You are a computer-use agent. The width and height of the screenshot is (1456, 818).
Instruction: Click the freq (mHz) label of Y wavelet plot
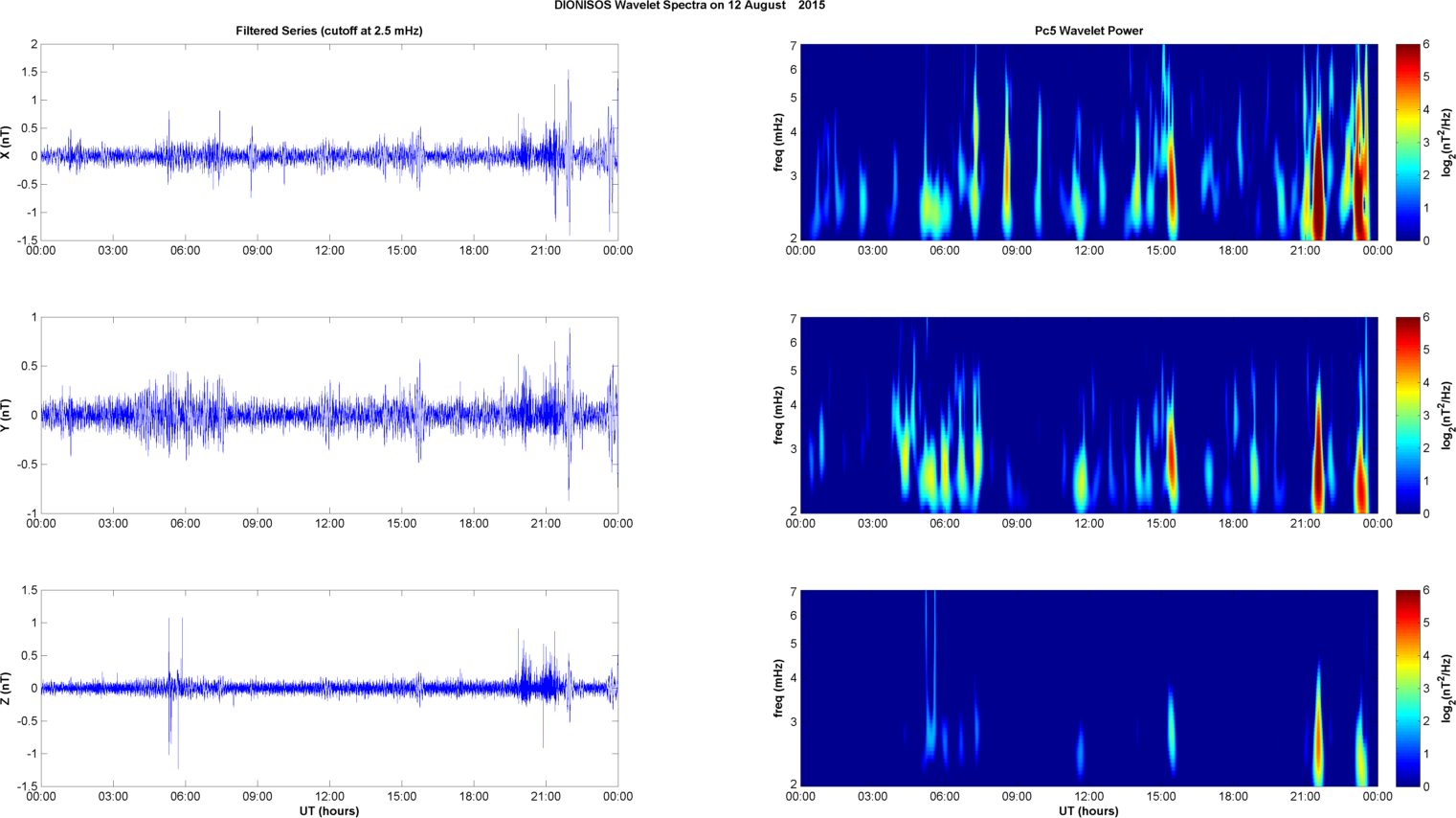coord(779,415)
